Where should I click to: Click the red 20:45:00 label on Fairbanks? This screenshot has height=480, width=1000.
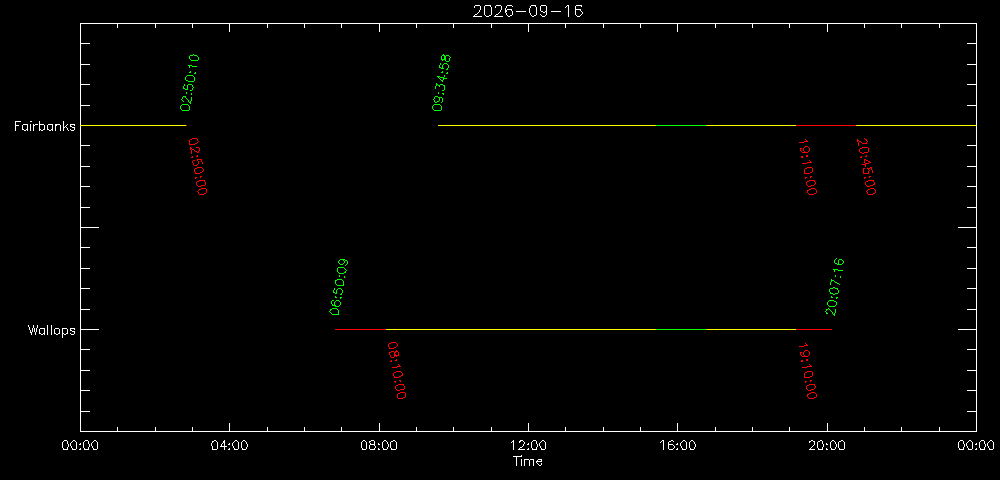(x=865, y=166)
